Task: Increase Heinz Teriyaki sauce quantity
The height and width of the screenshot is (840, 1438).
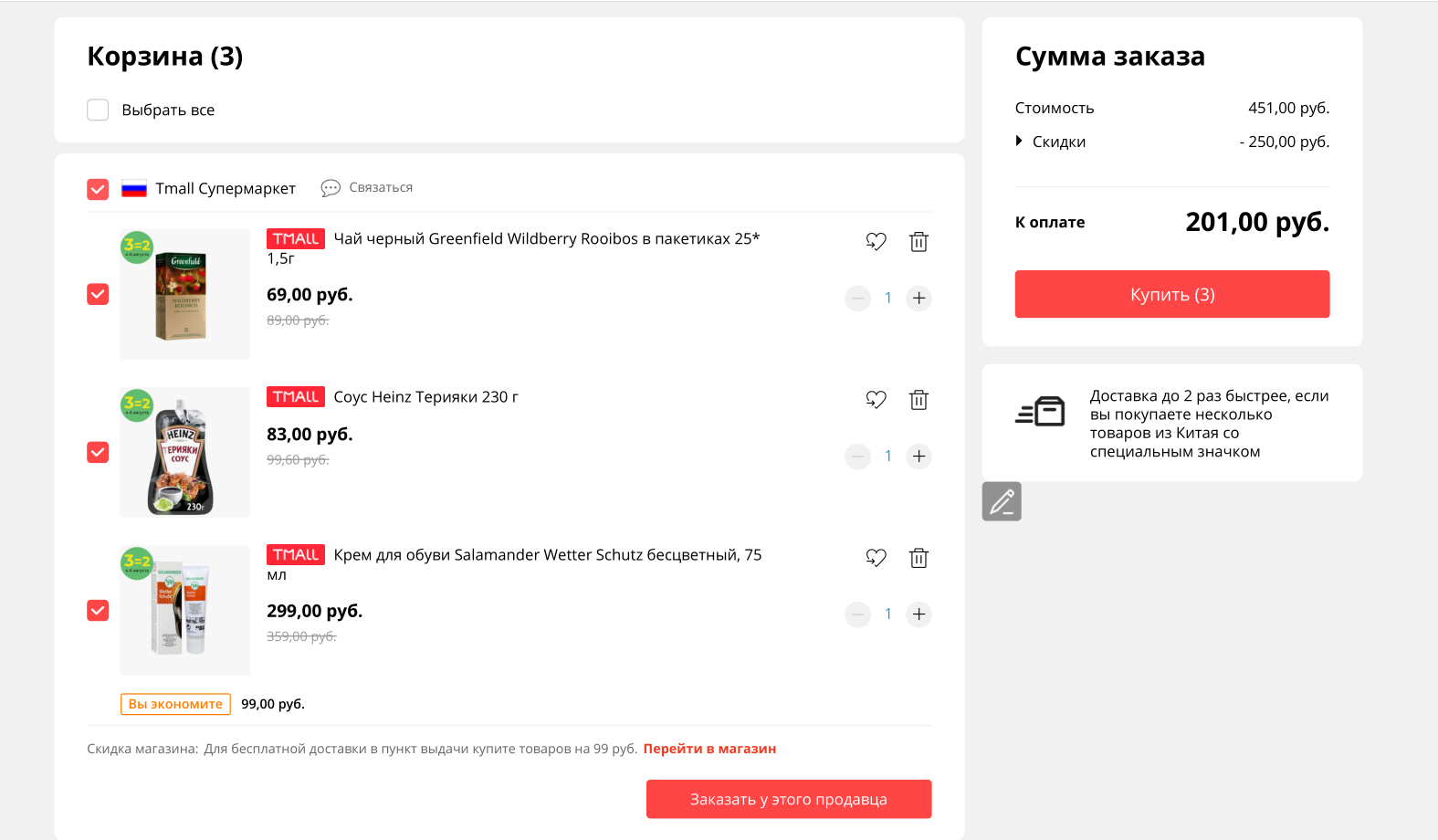Action: (x=918, y=457)
